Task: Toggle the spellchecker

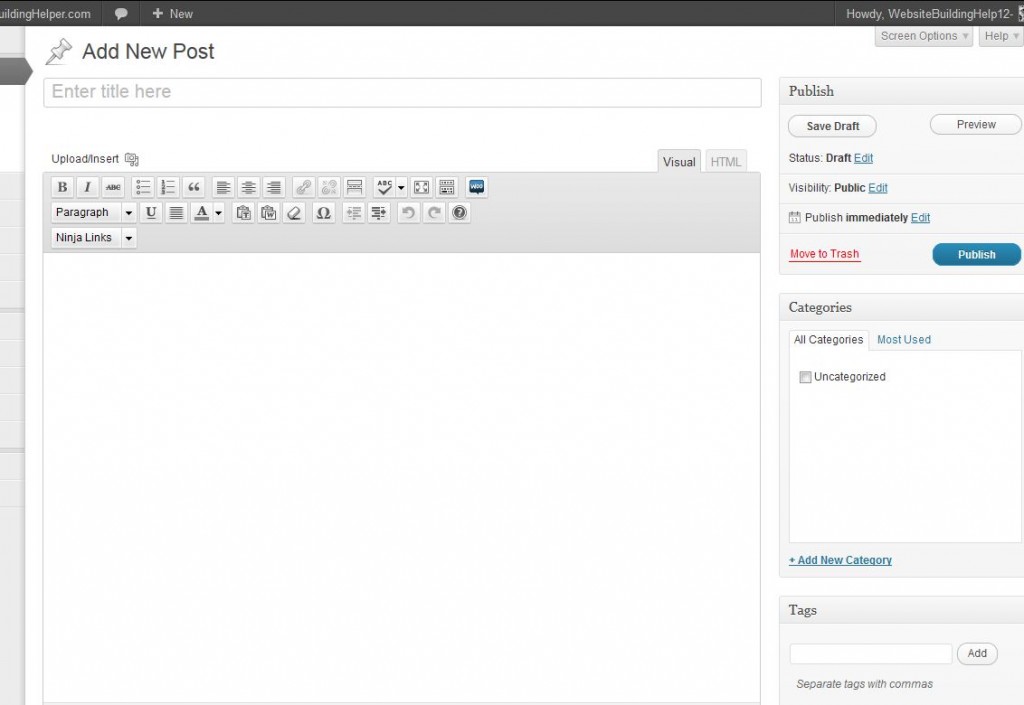Action: 385,187
